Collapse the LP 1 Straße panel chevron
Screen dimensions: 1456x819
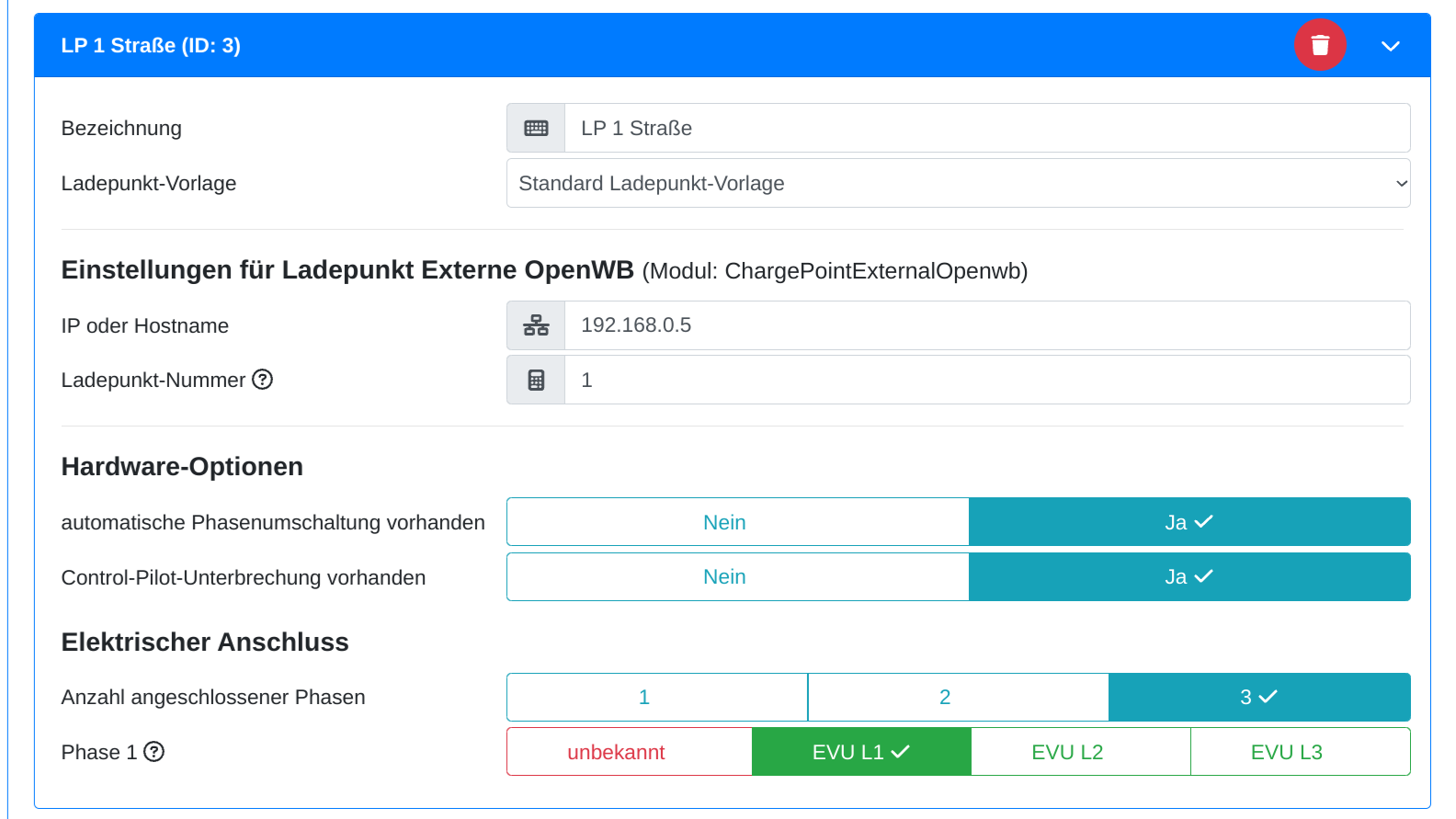point(1390,46)
